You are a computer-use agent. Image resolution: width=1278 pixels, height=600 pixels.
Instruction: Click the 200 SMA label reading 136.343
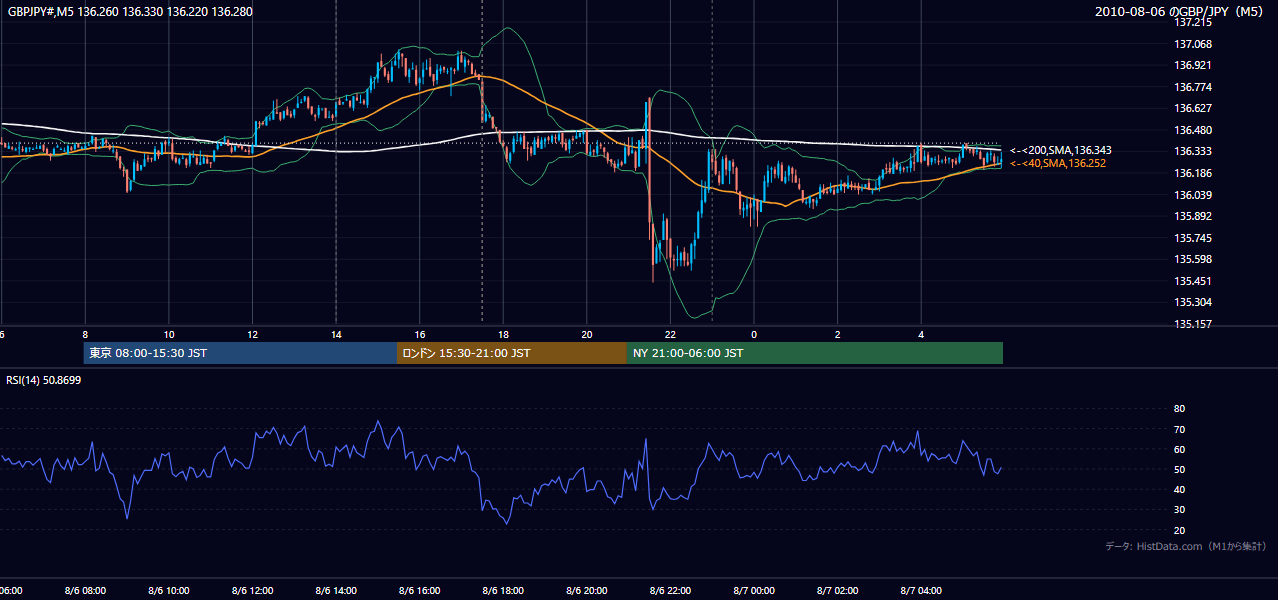click(x=1060, y=150)
